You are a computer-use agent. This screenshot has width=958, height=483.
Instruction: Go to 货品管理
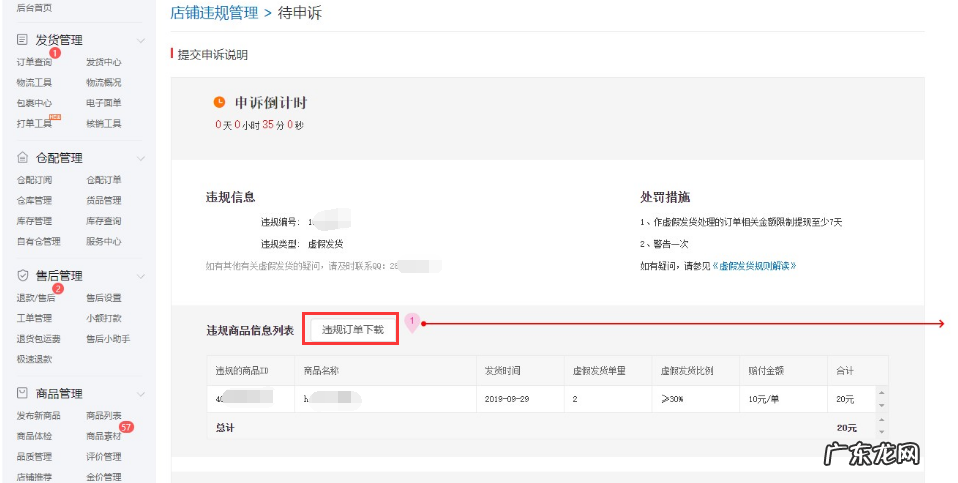(x=104, y=200)
